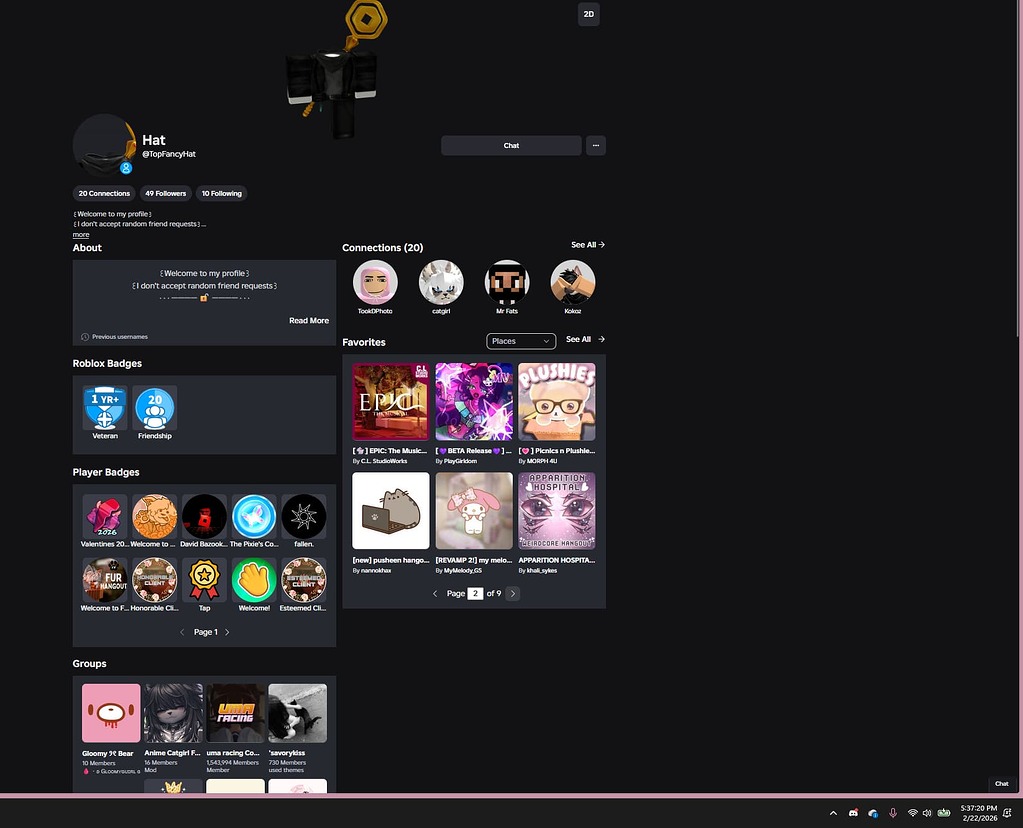
Task: Click the Favorites page number field
Action: 475,594
